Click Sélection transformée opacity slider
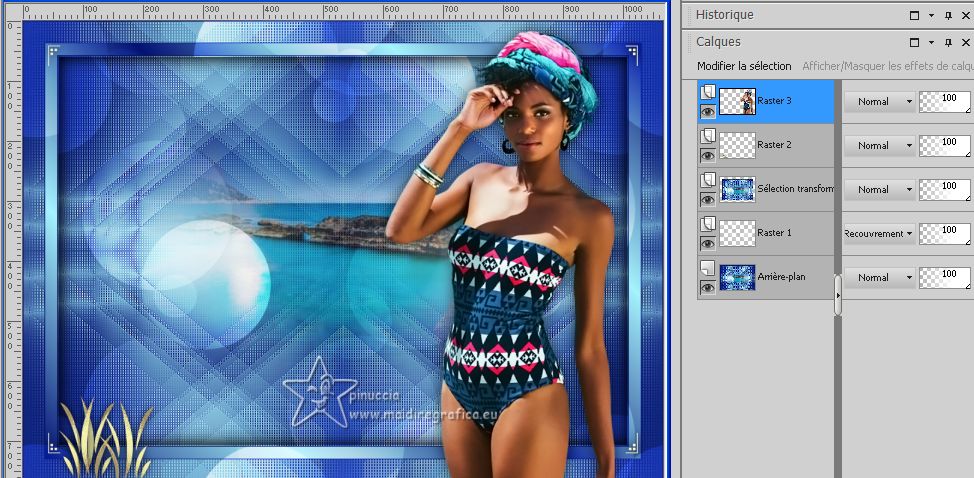 [x=945, y=190]
